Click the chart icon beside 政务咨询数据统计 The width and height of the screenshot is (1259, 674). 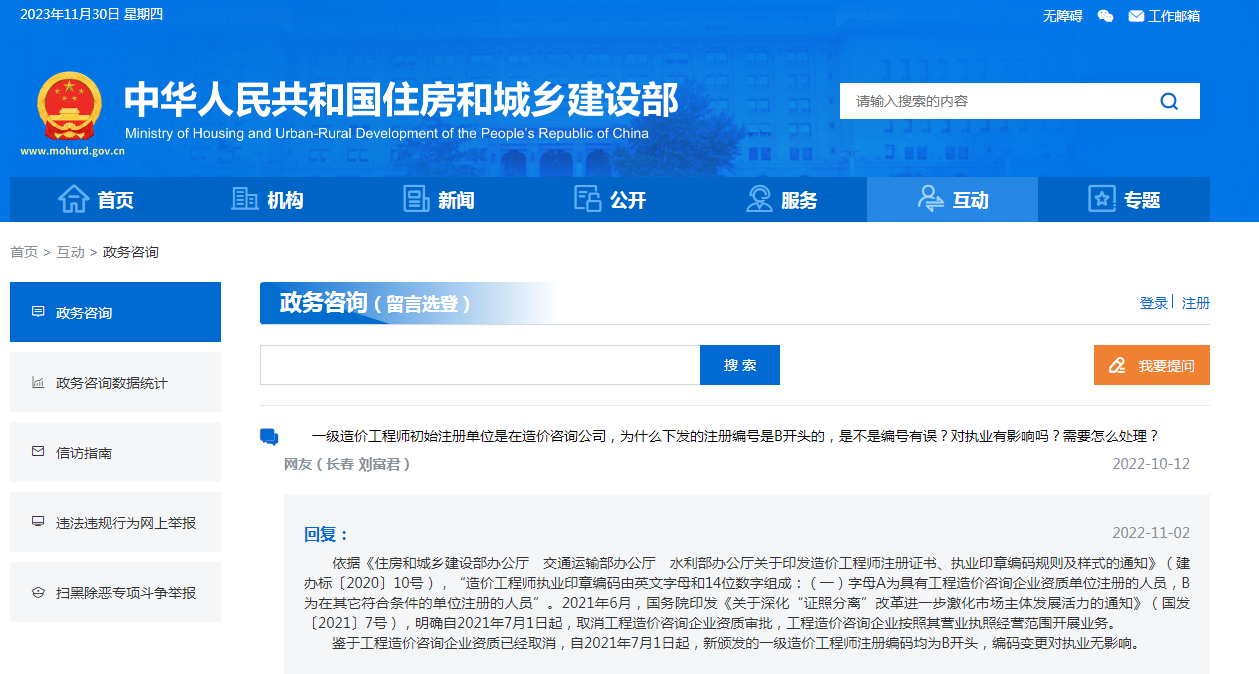coord(38,382)
